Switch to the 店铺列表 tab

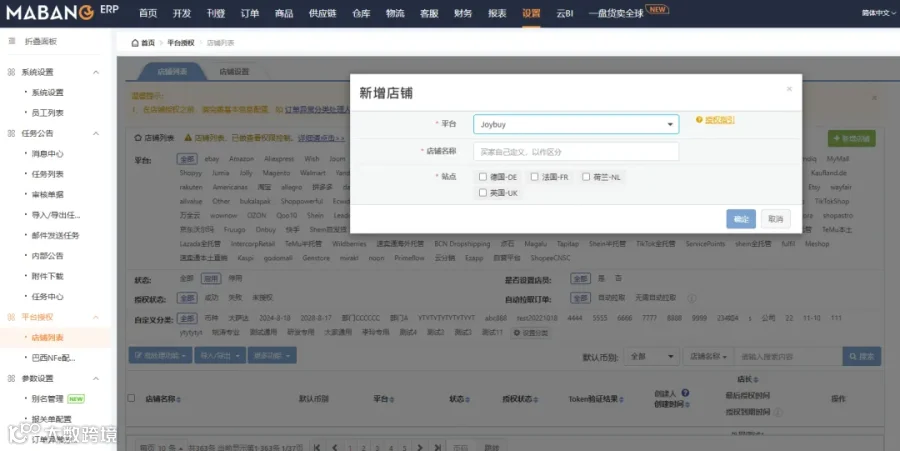pyautogui.click(x=172, y=72)
